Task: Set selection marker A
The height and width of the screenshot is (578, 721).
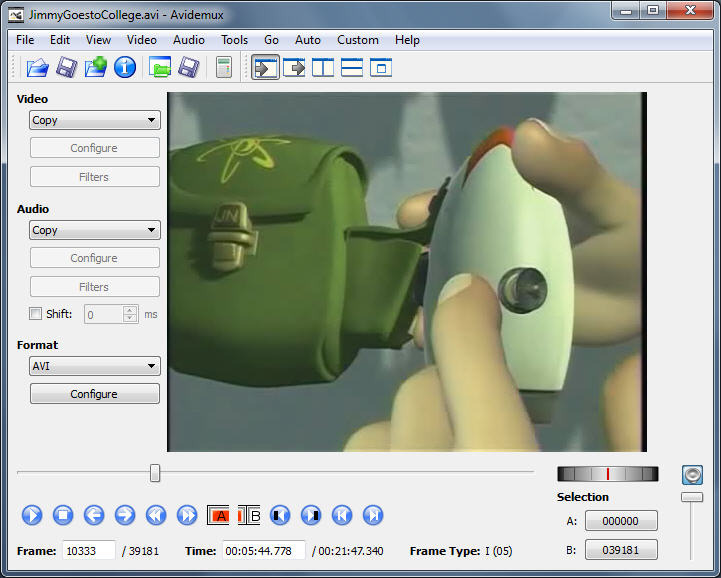Action: coord(218,515)
